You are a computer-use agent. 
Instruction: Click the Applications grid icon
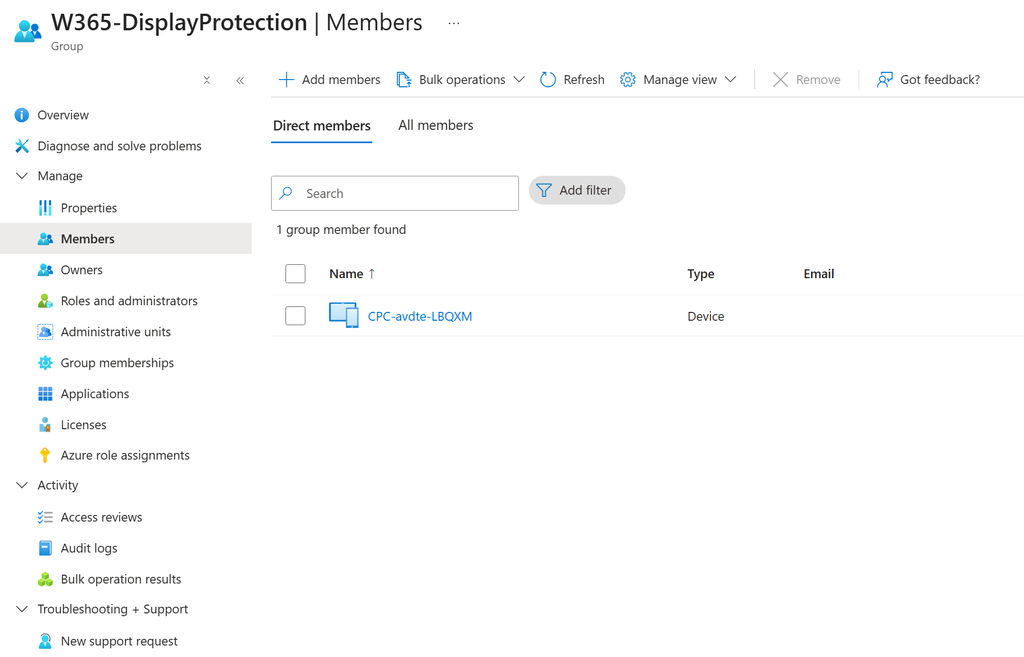tap(45, 394)
